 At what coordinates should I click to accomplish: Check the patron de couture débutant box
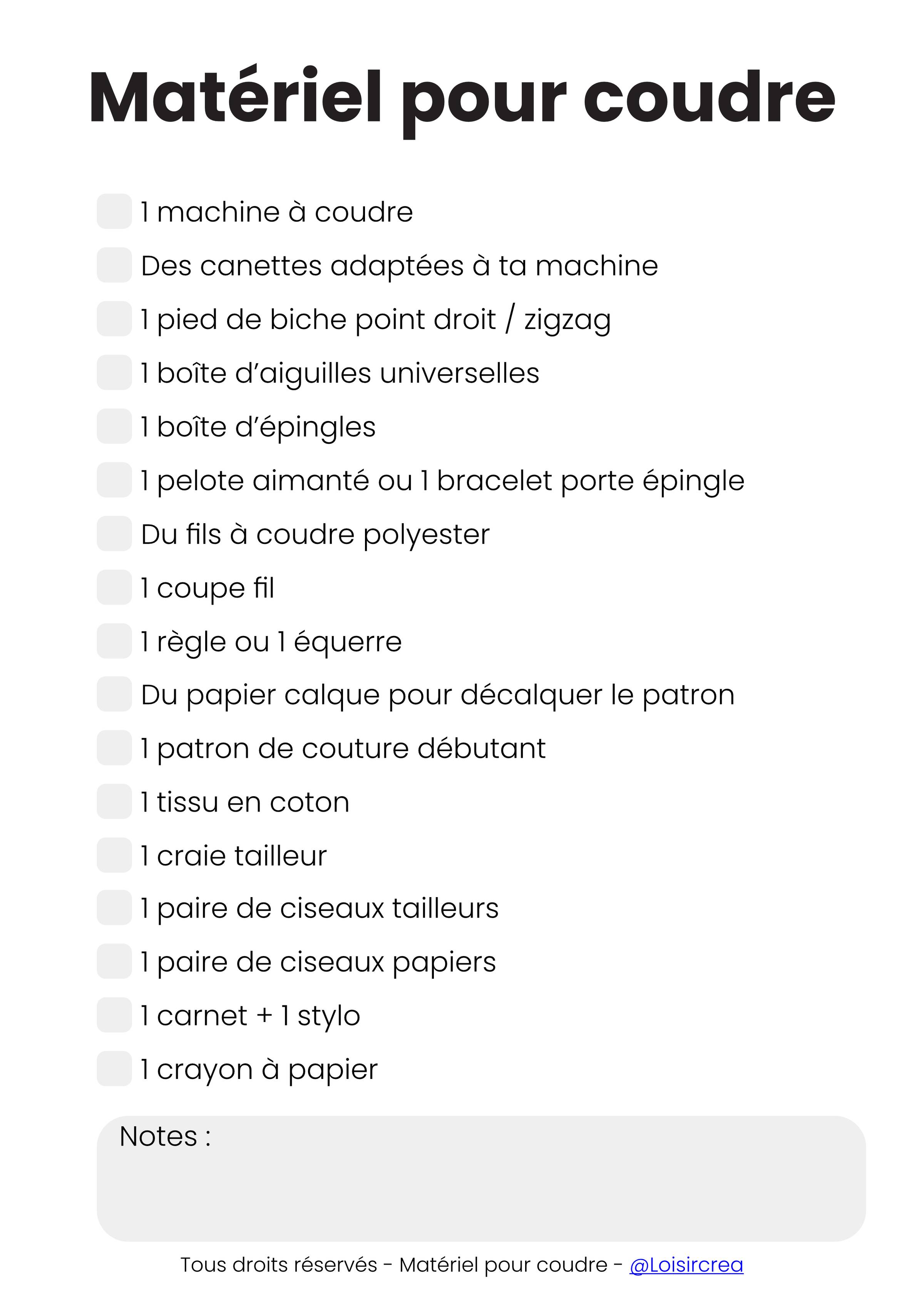[114, 748]
